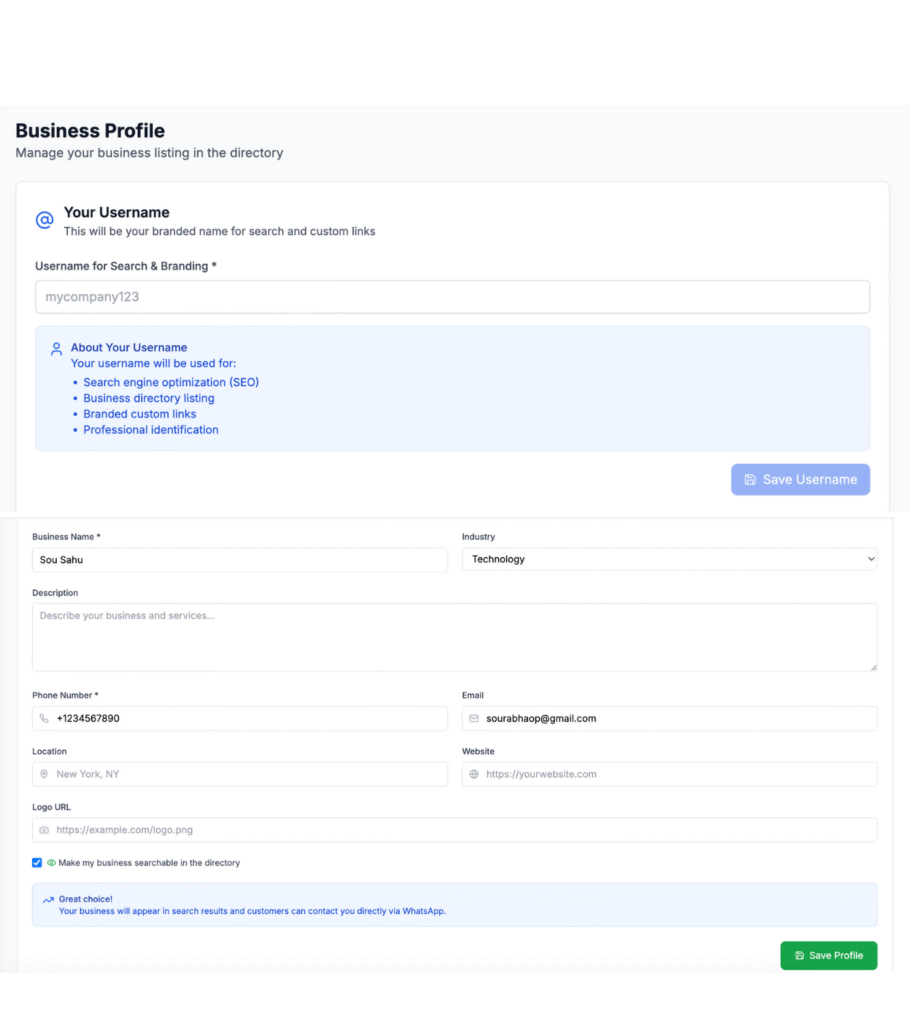
Task: Click the map pin icon in Location field
Action: 44,774
